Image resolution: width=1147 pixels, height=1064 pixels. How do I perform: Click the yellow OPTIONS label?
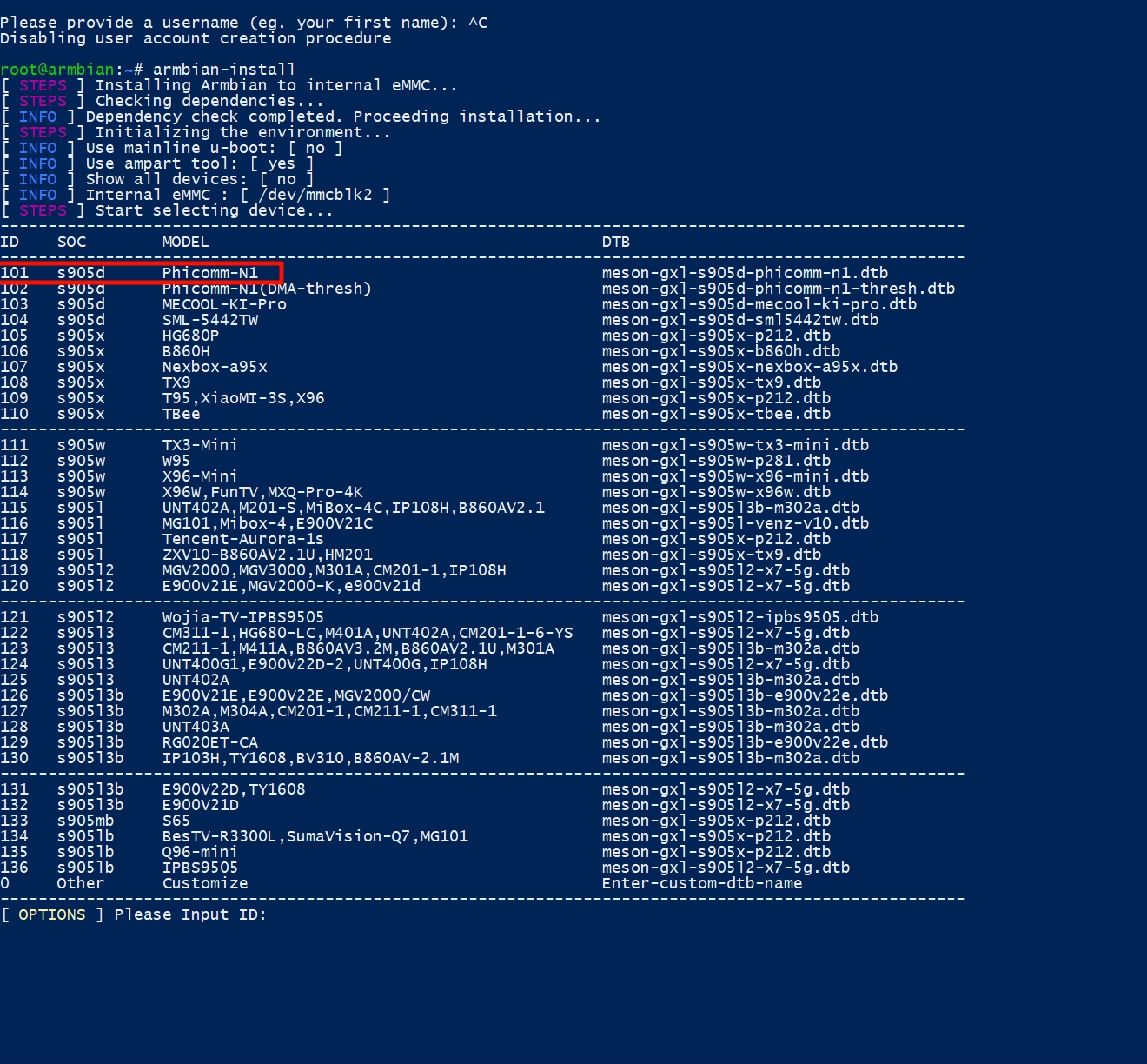(x=52, y=914)
